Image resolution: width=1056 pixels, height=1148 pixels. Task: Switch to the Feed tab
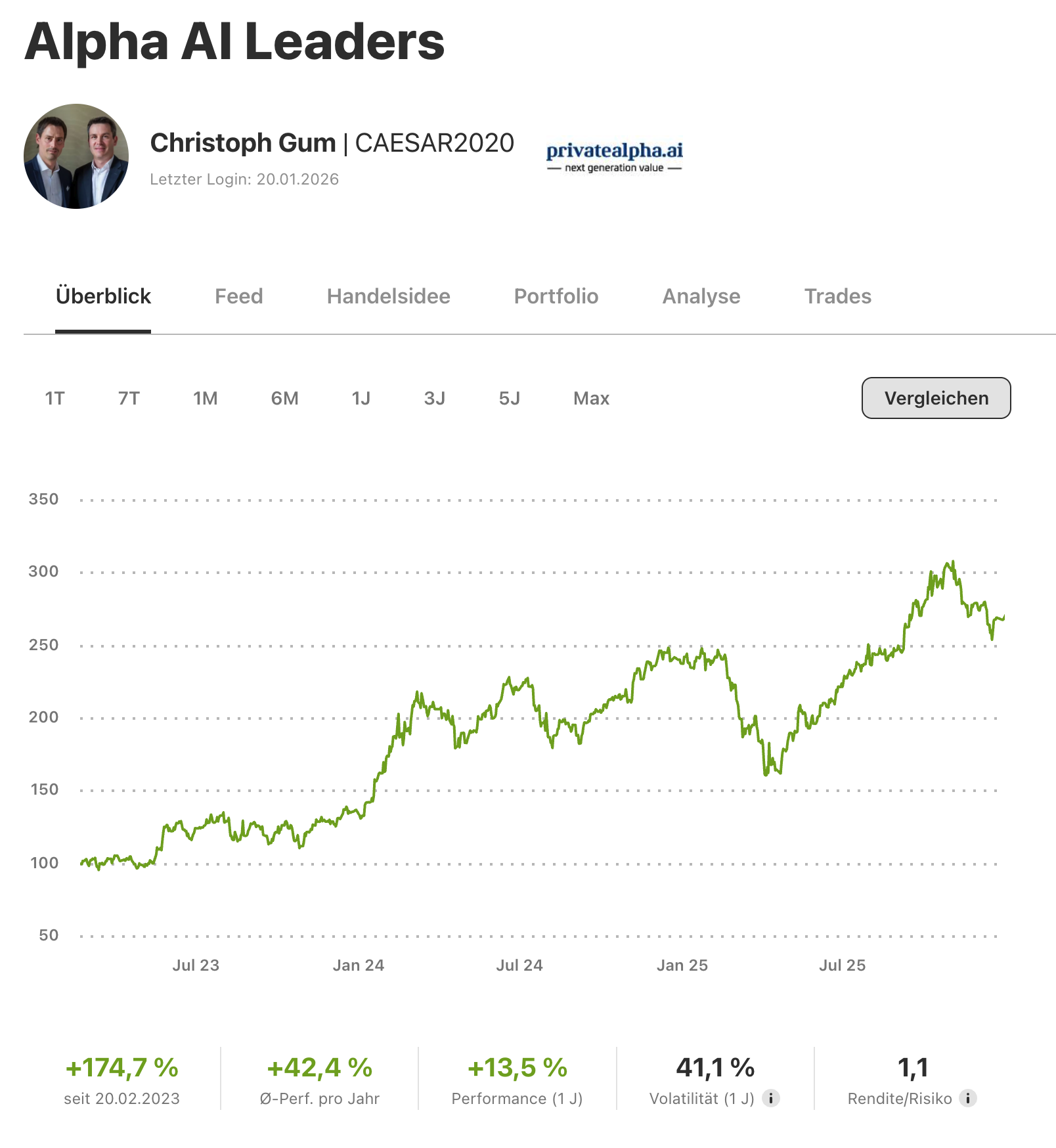point(238,296)
